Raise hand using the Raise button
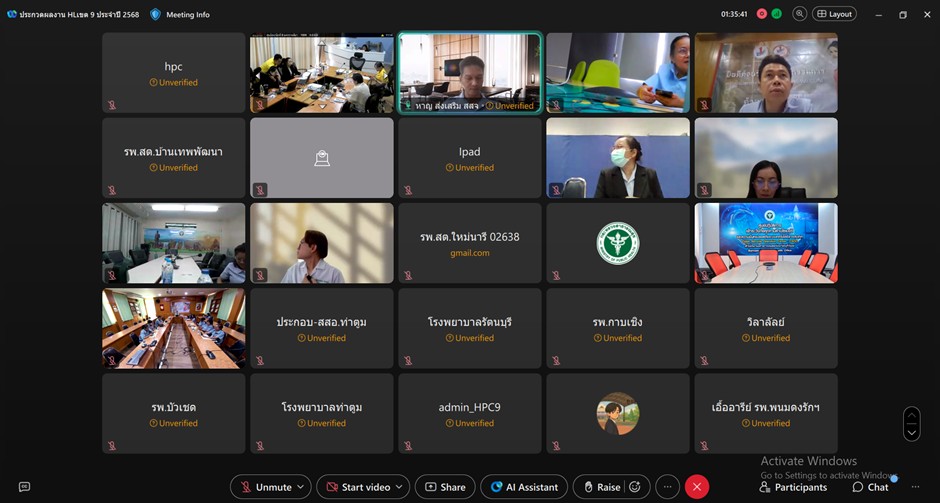Screen dimensions: 940x503 [x=603, y=487]
